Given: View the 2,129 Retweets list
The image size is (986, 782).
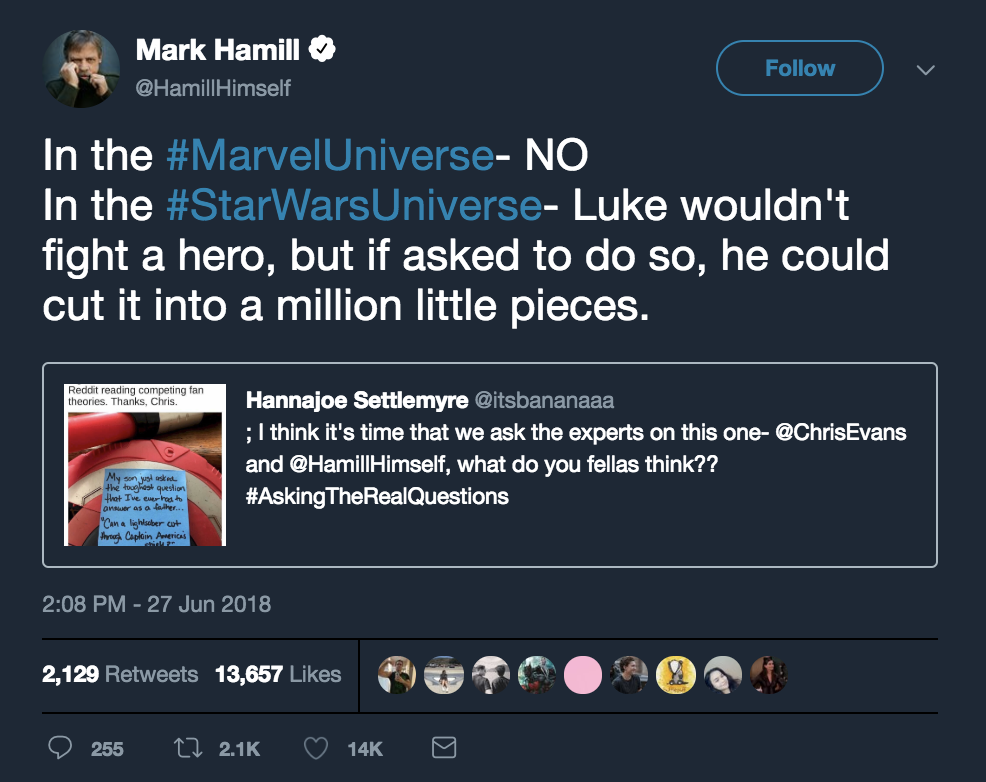Looking at the screenshot, I should click(120, 674).
